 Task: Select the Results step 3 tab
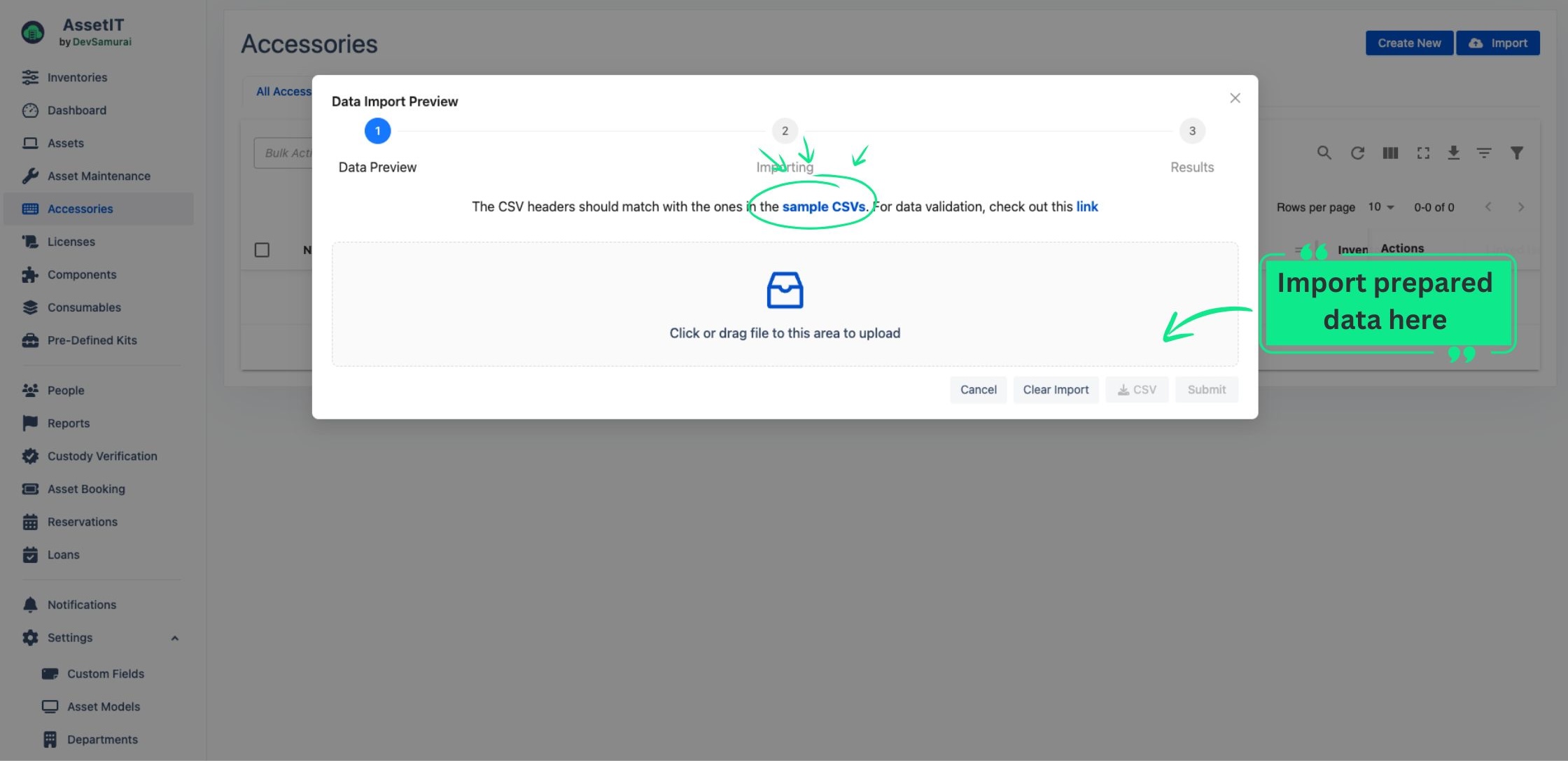[1192, 130]
